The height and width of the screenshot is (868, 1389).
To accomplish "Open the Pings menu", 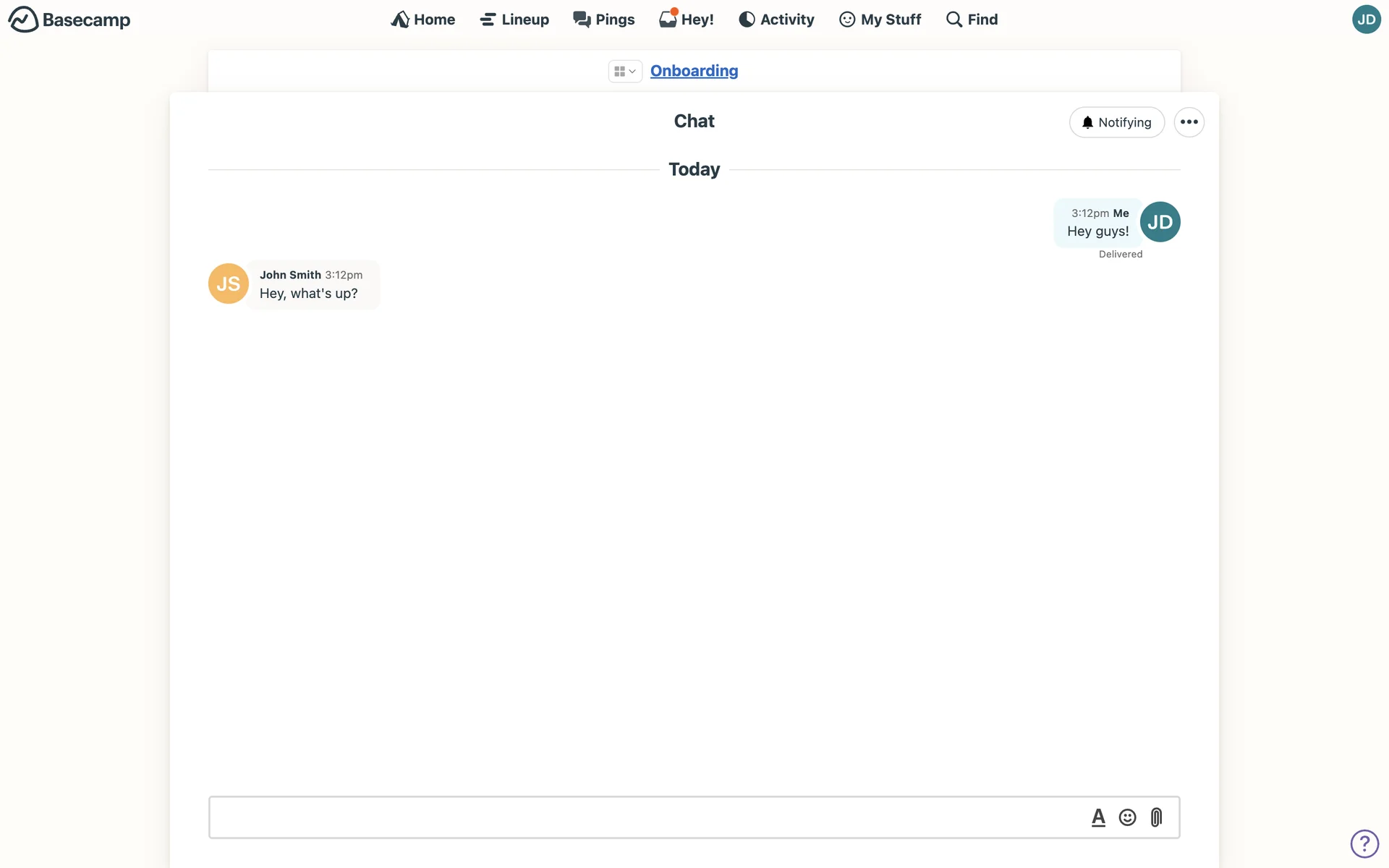I will point(604,20).
